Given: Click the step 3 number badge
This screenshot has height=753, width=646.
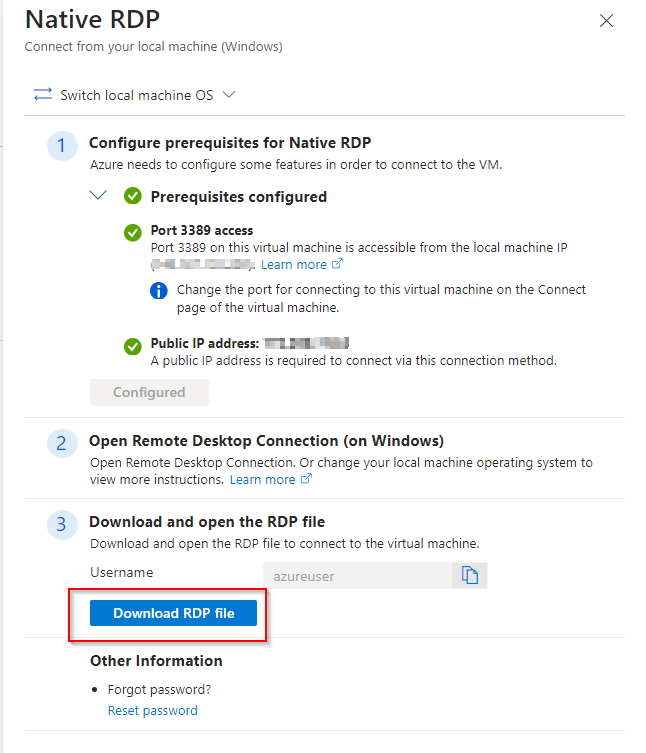Looking at the screenshot, I should pyautogui.click(x=61, y=524).
